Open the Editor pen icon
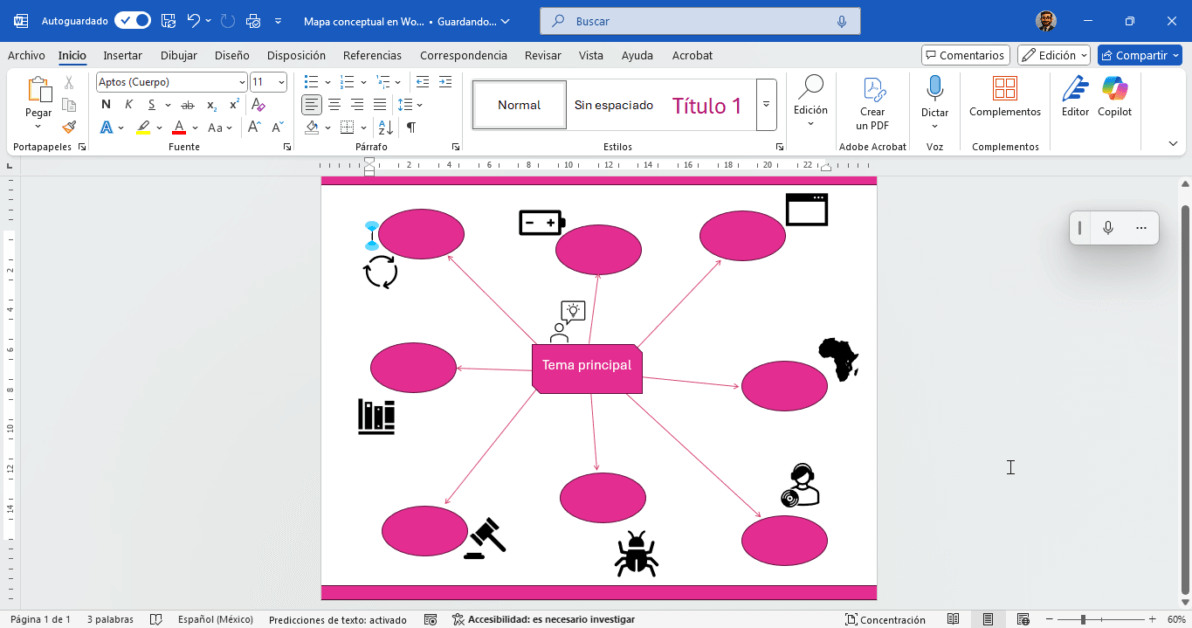Image resolution: width=1192 pixels, height=628 pixels. 1075,89
